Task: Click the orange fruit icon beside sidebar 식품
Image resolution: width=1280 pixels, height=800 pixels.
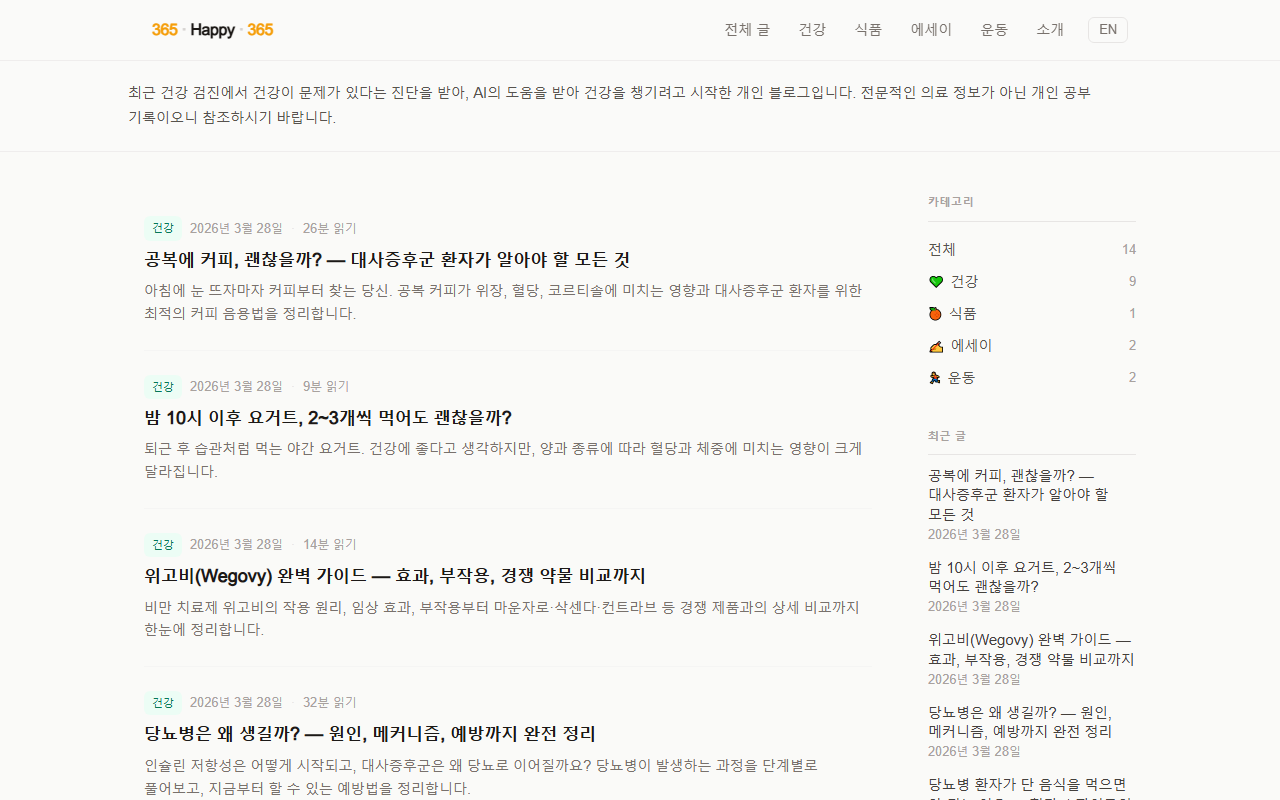Action: (x=935, y=314)
